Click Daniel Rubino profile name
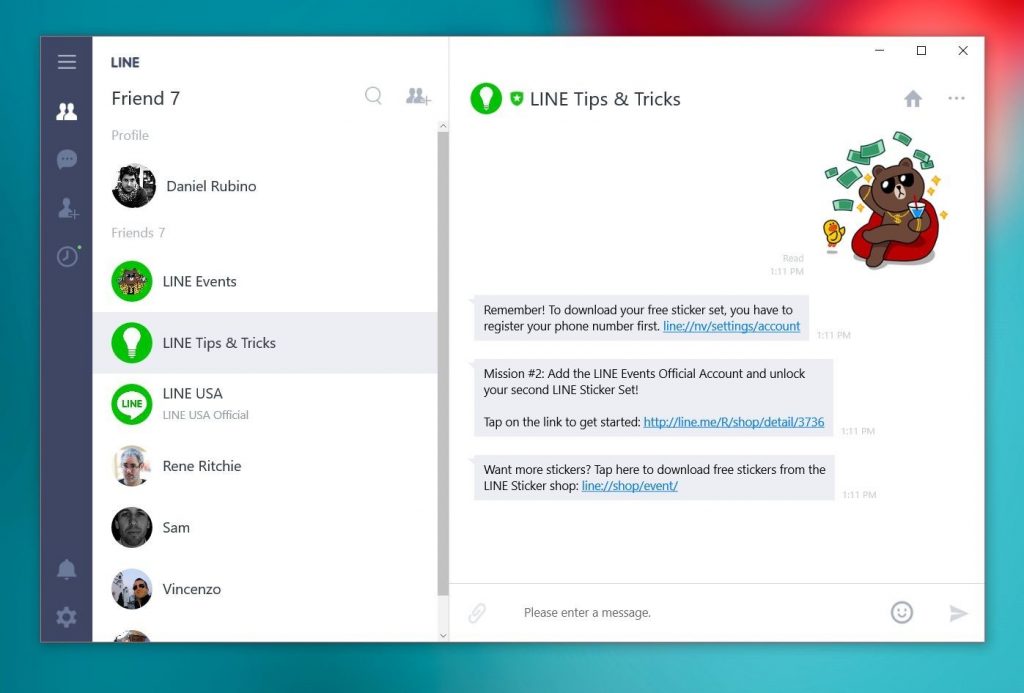The width and height of the screenshot is (1024, 693). (x=211, y=186)
